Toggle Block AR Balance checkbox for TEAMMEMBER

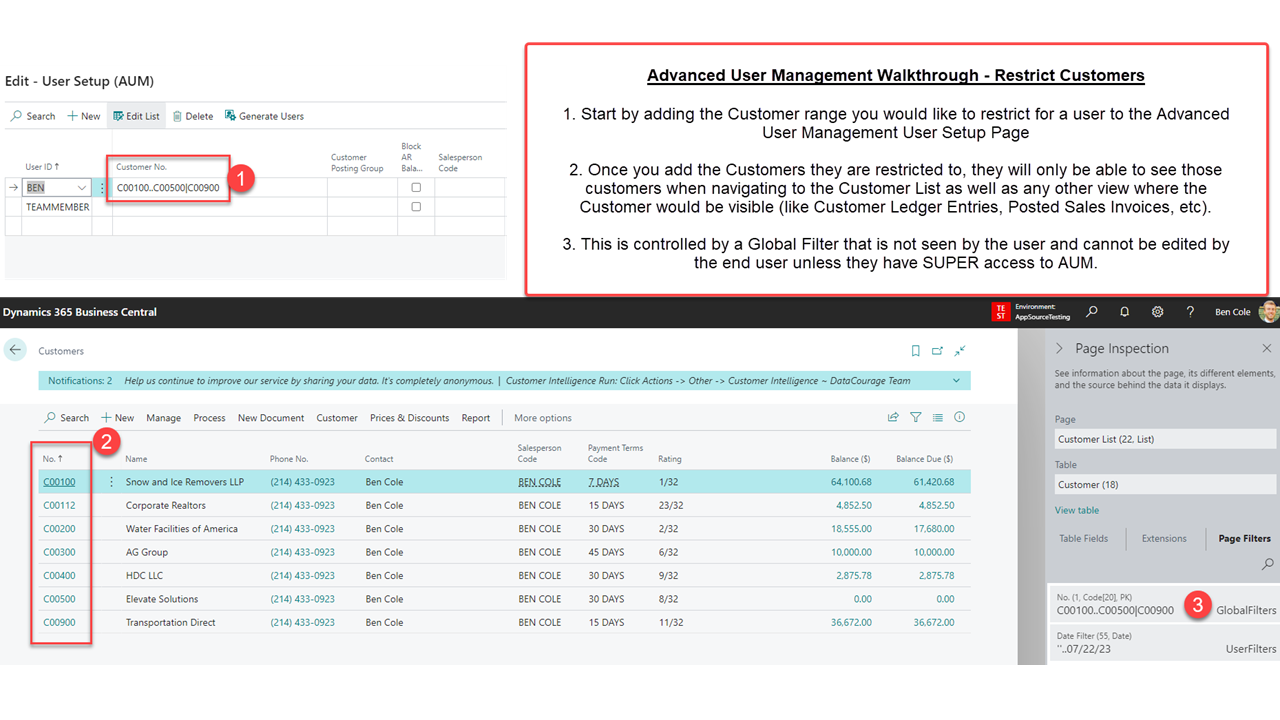(x=416, y=207)
